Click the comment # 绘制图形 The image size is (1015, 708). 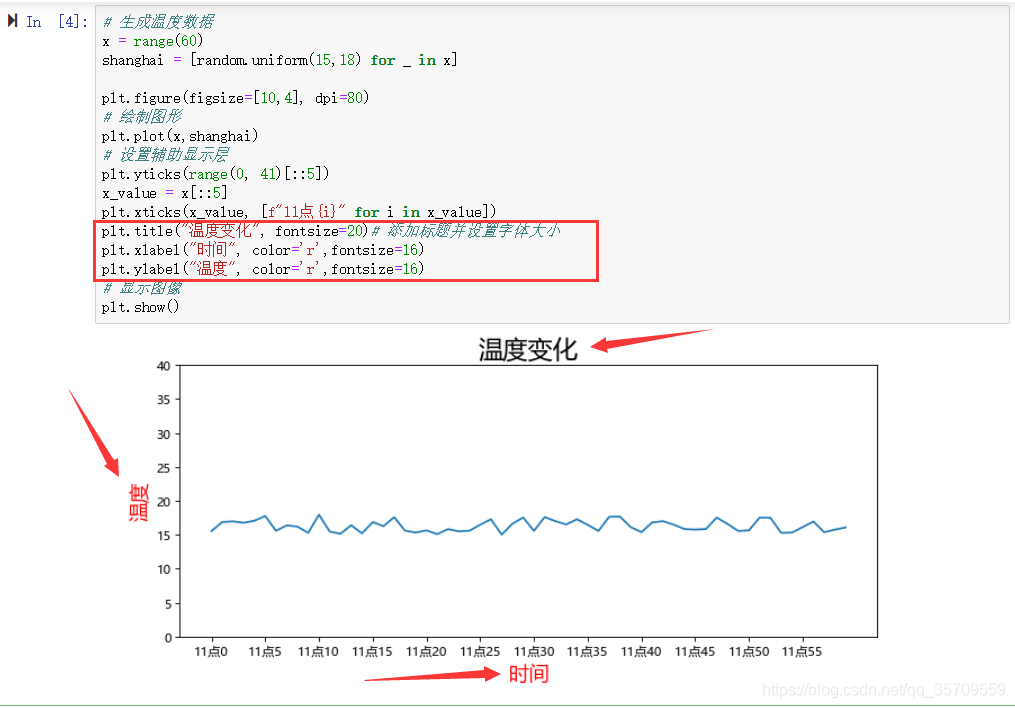coord(142,116)
